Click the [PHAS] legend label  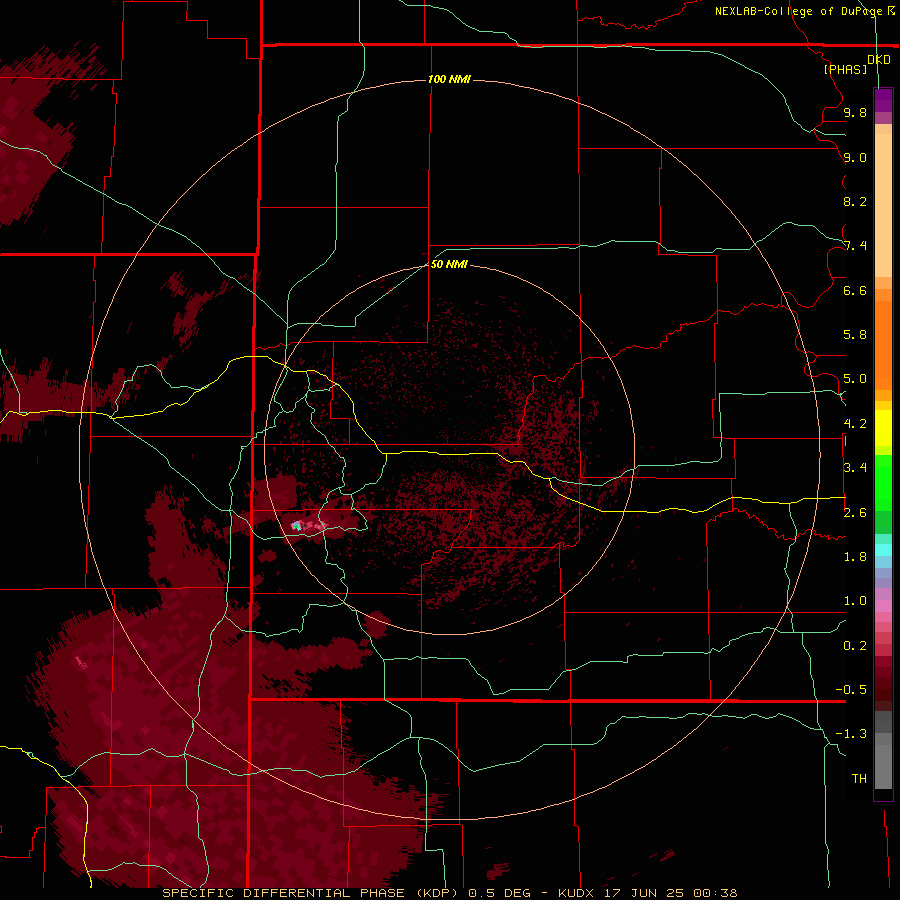[845, 69]
